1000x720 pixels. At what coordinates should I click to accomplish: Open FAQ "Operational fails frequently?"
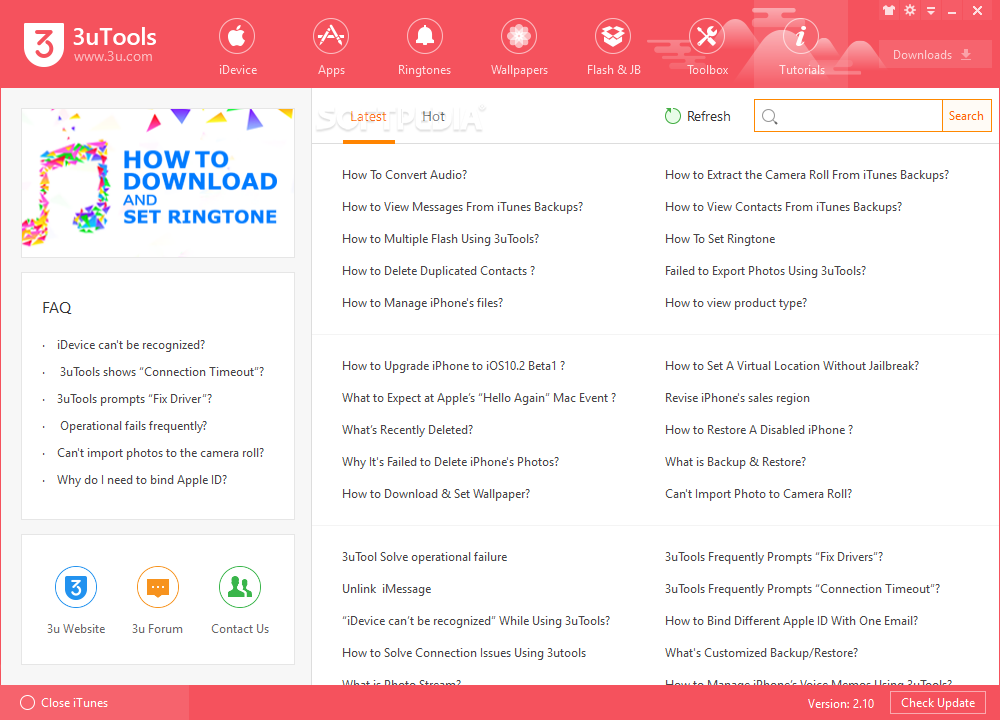coord(133,426)
